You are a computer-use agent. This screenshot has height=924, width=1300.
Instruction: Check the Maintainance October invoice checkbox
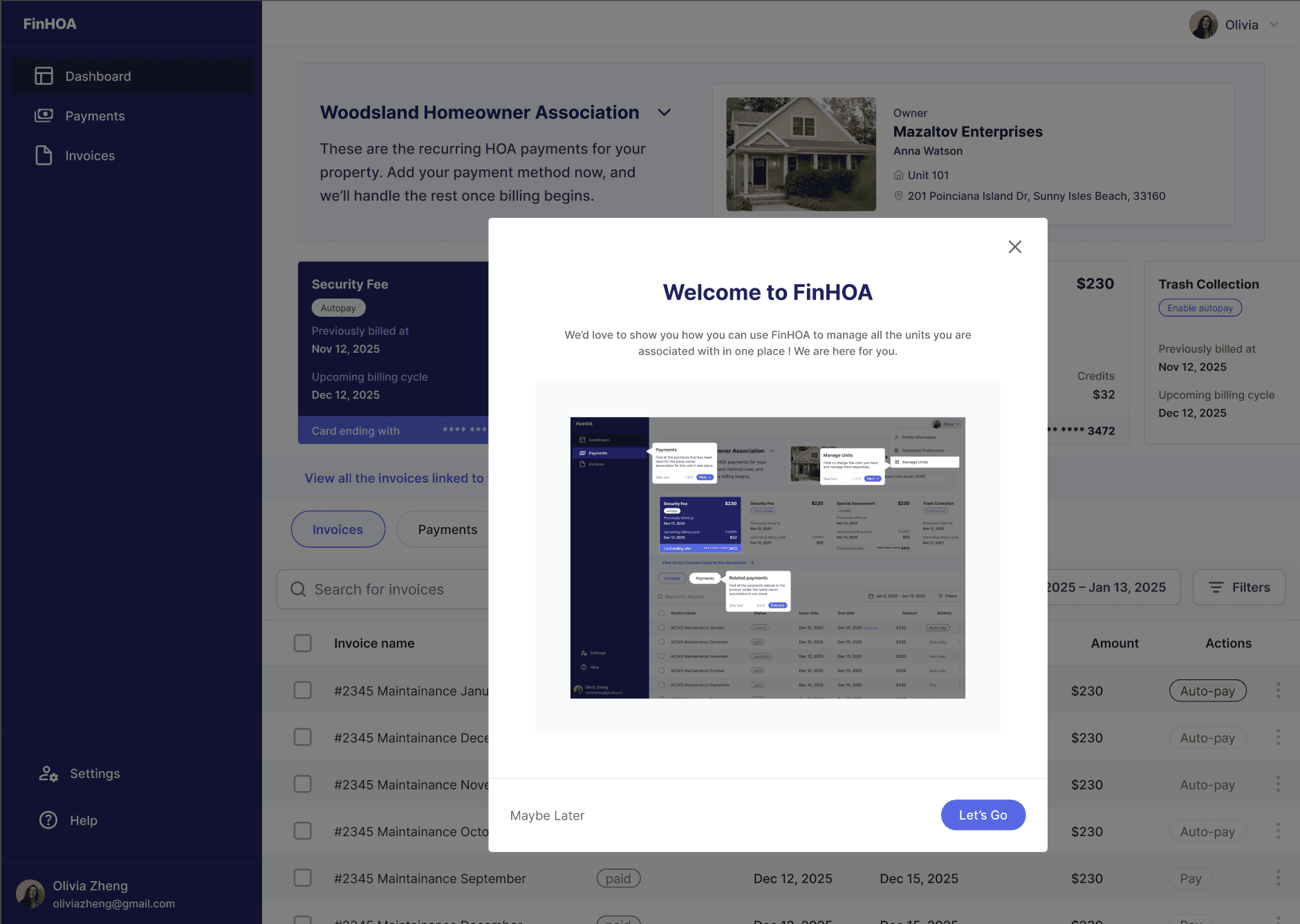point(303,831)
